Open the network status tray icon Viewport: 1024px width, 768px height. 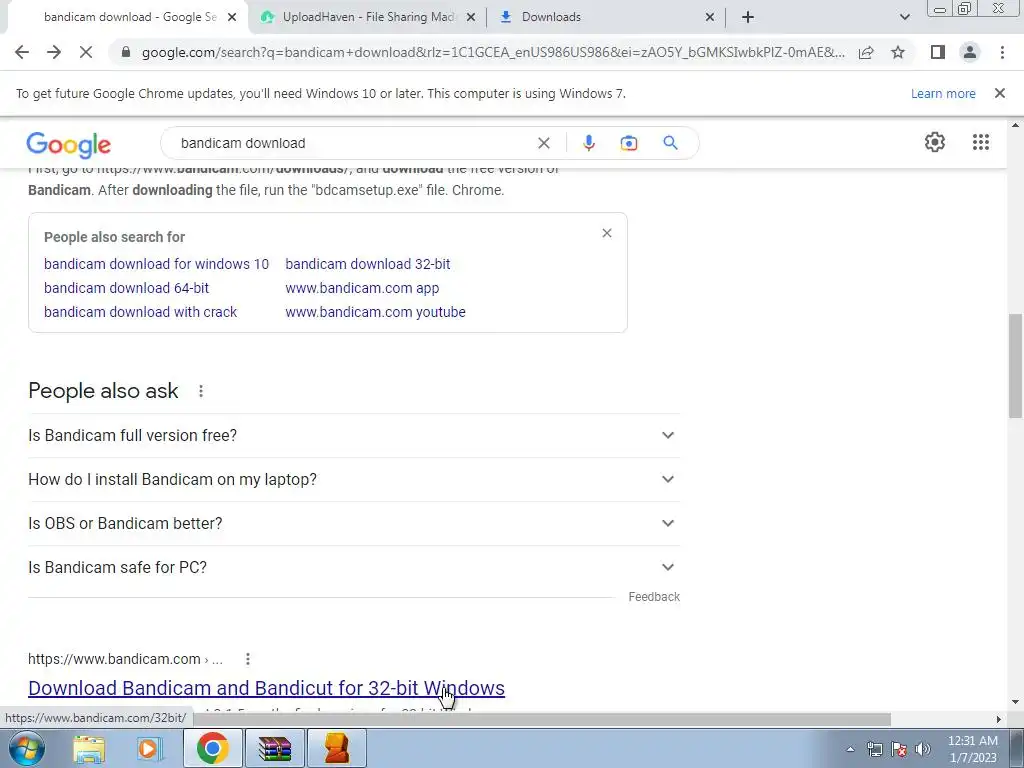[x=874, y=749]
